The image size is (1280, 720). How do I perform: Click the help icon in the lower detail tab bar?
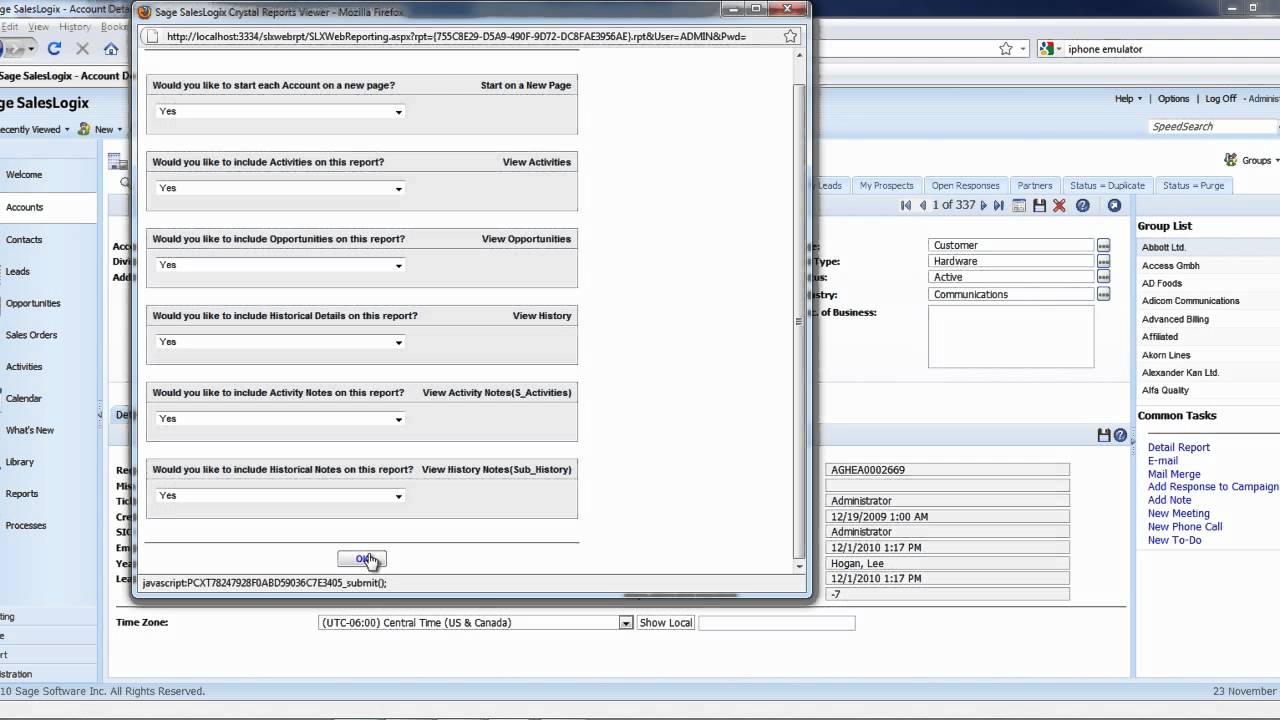pos(1120,435)
